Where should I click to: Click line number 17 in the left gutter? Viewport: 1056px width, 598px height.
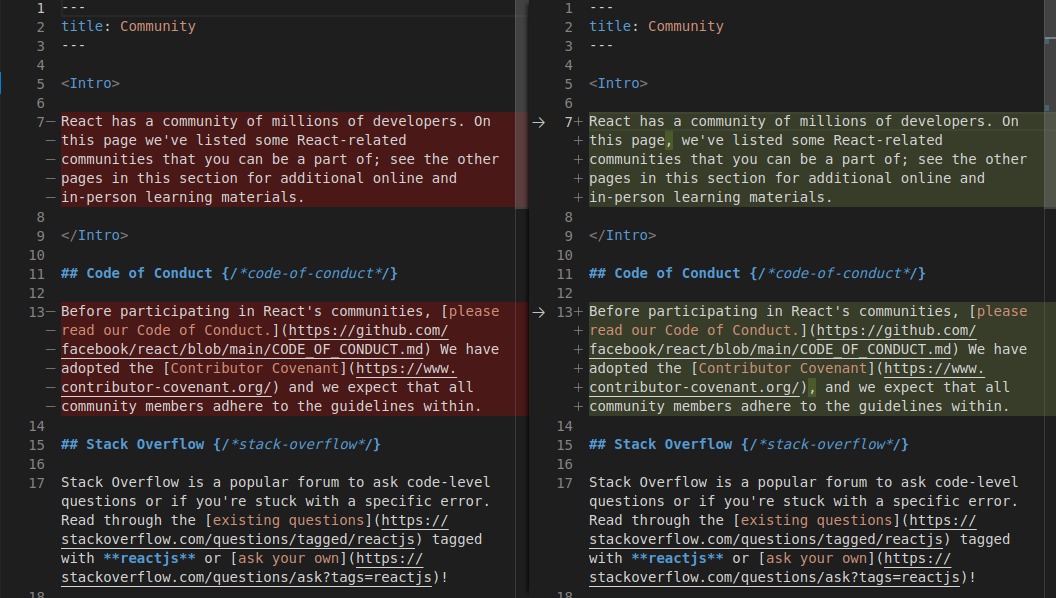[36, 483]
